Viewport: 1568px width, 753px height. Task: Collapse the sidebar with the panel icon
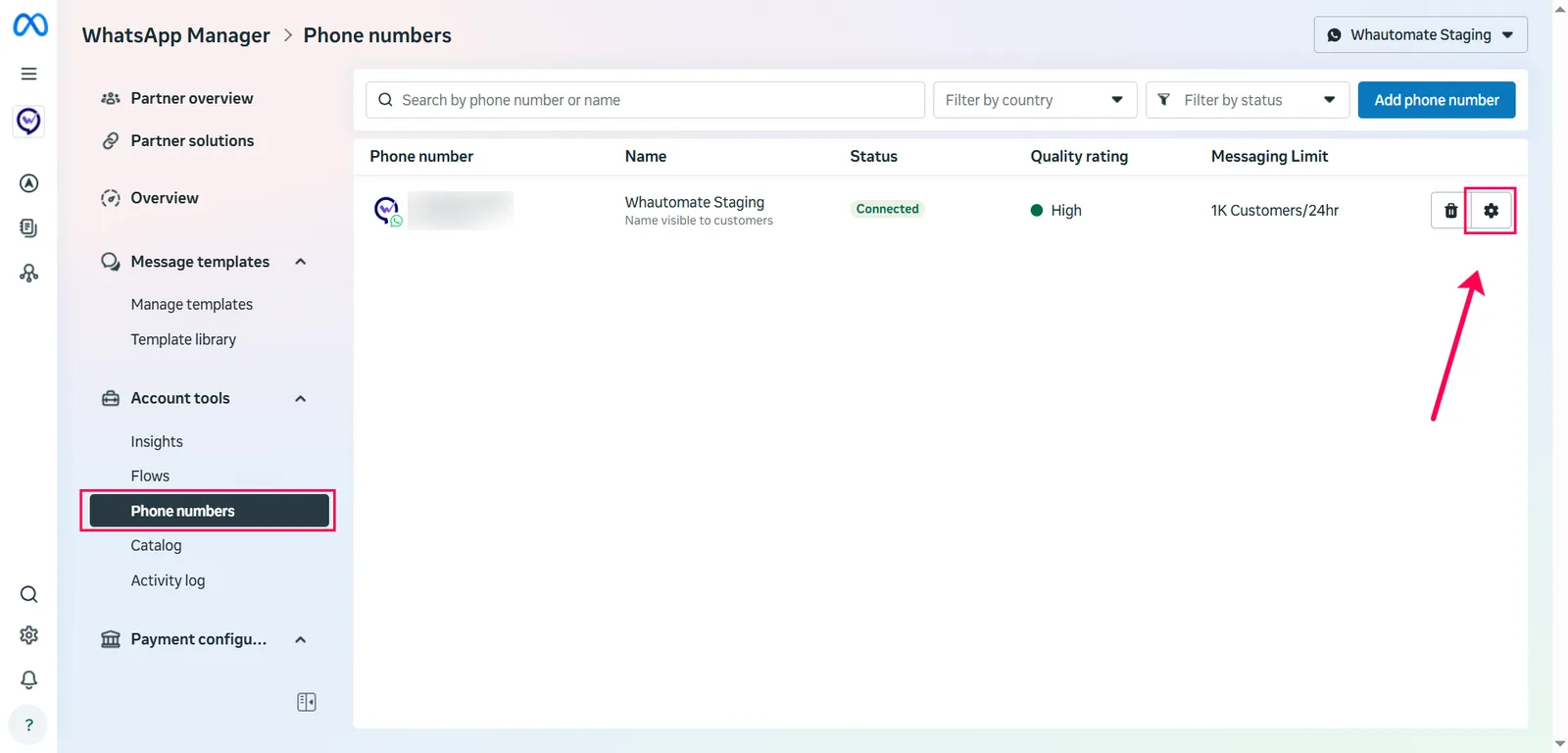(306, 702)
